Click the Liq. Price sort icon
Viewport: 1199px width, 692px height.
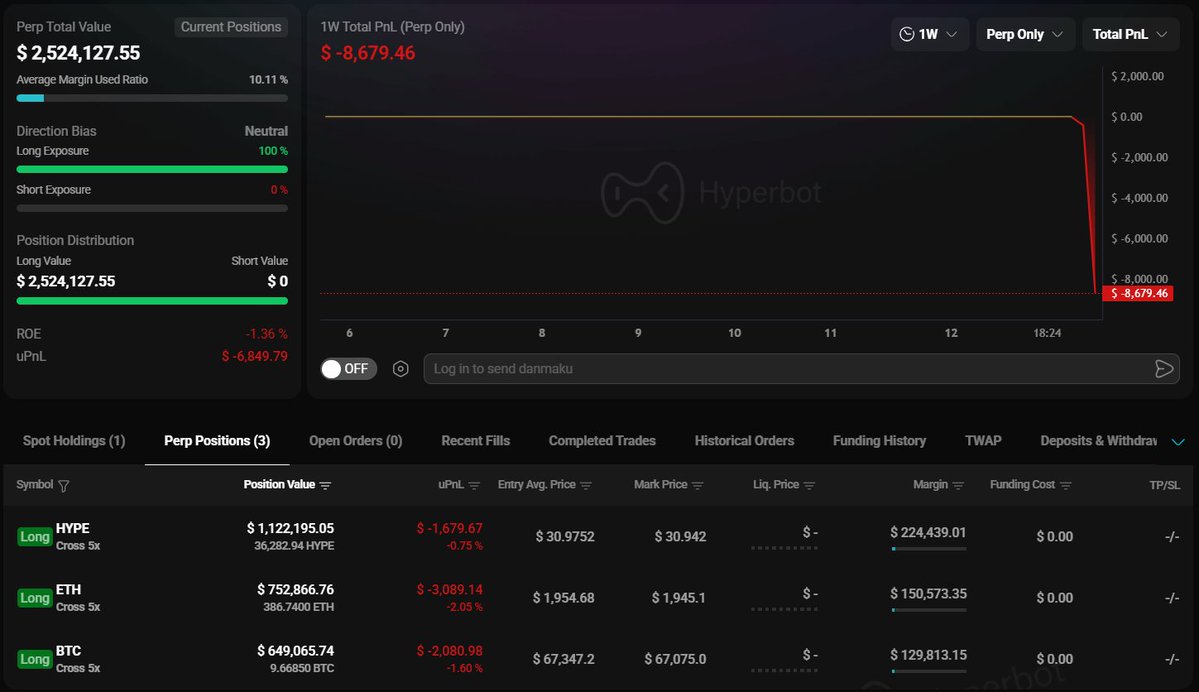coord(809,486)
